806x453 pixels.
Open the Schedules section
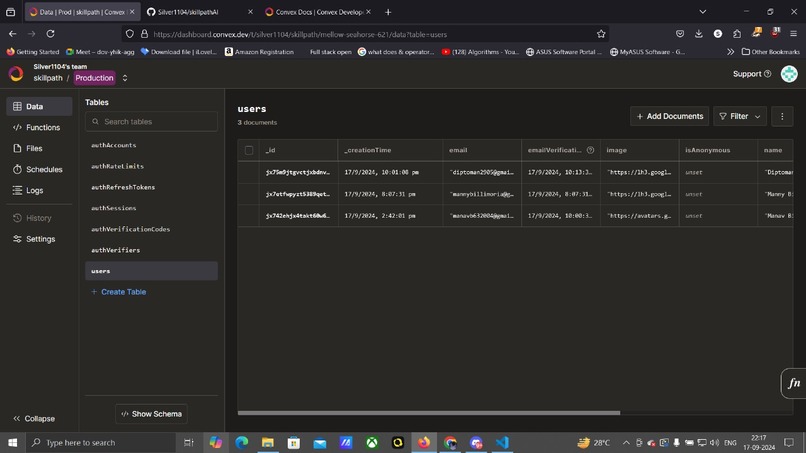[39, 169]
